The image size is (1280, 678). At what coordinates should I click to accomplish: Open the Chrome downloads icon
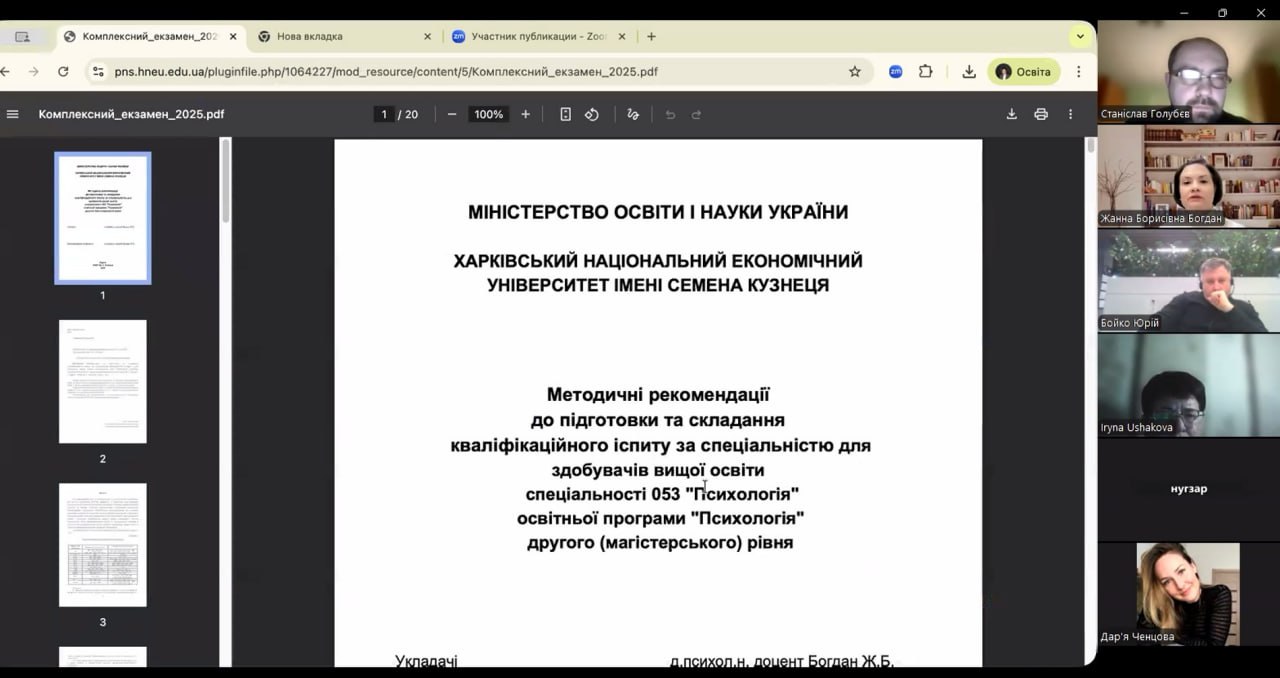point(969,72)
